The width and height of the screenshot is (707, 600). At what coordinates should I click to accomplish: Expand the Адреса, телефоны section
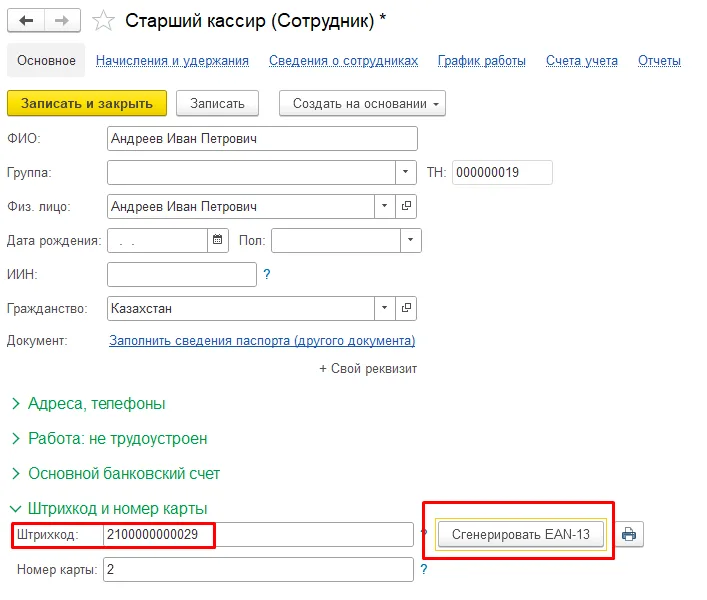pyautogui.click(x=88, y=403)
